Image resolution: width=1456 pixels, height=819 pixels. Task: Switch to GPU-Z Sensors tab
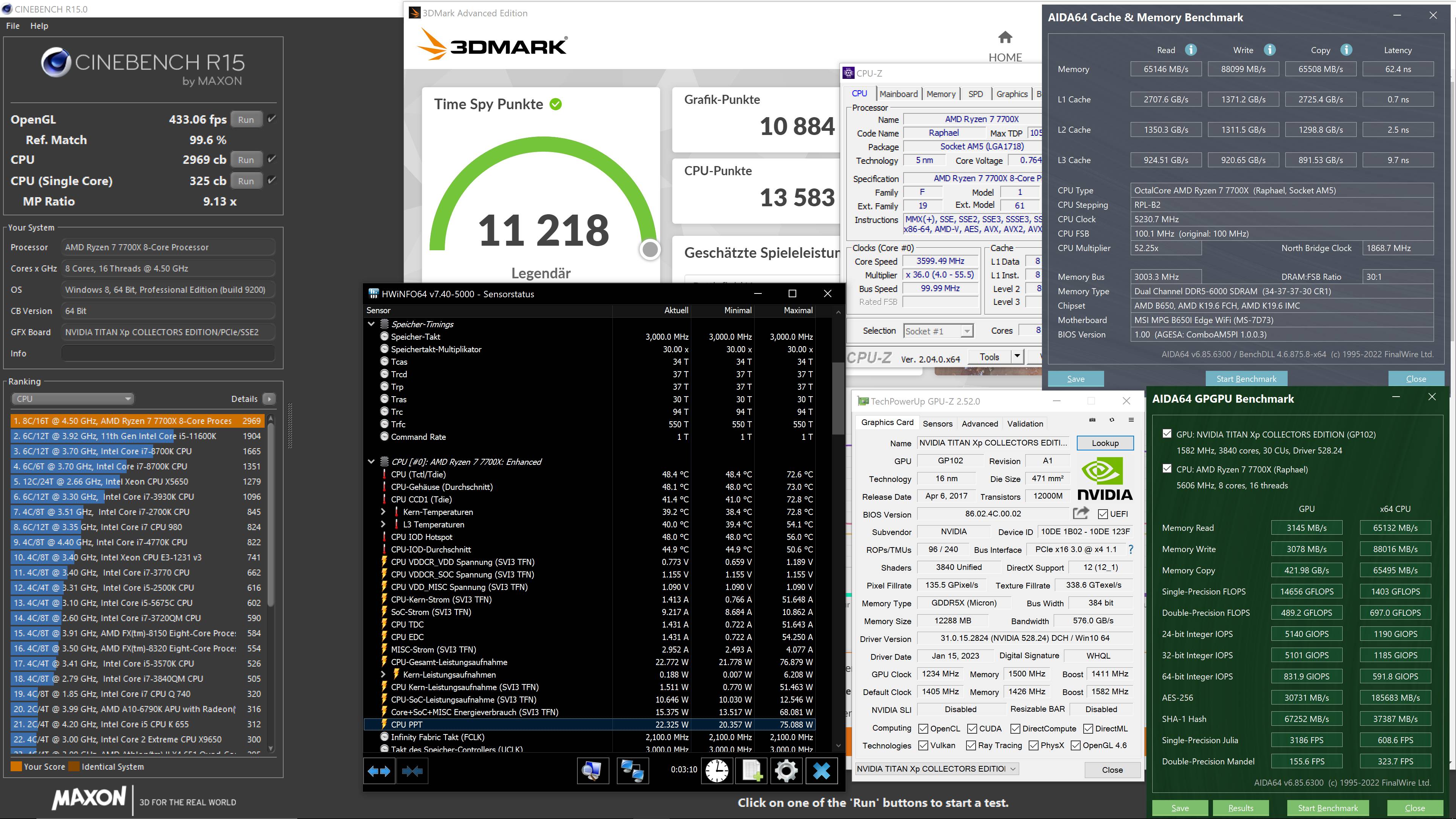pos(937,424)
